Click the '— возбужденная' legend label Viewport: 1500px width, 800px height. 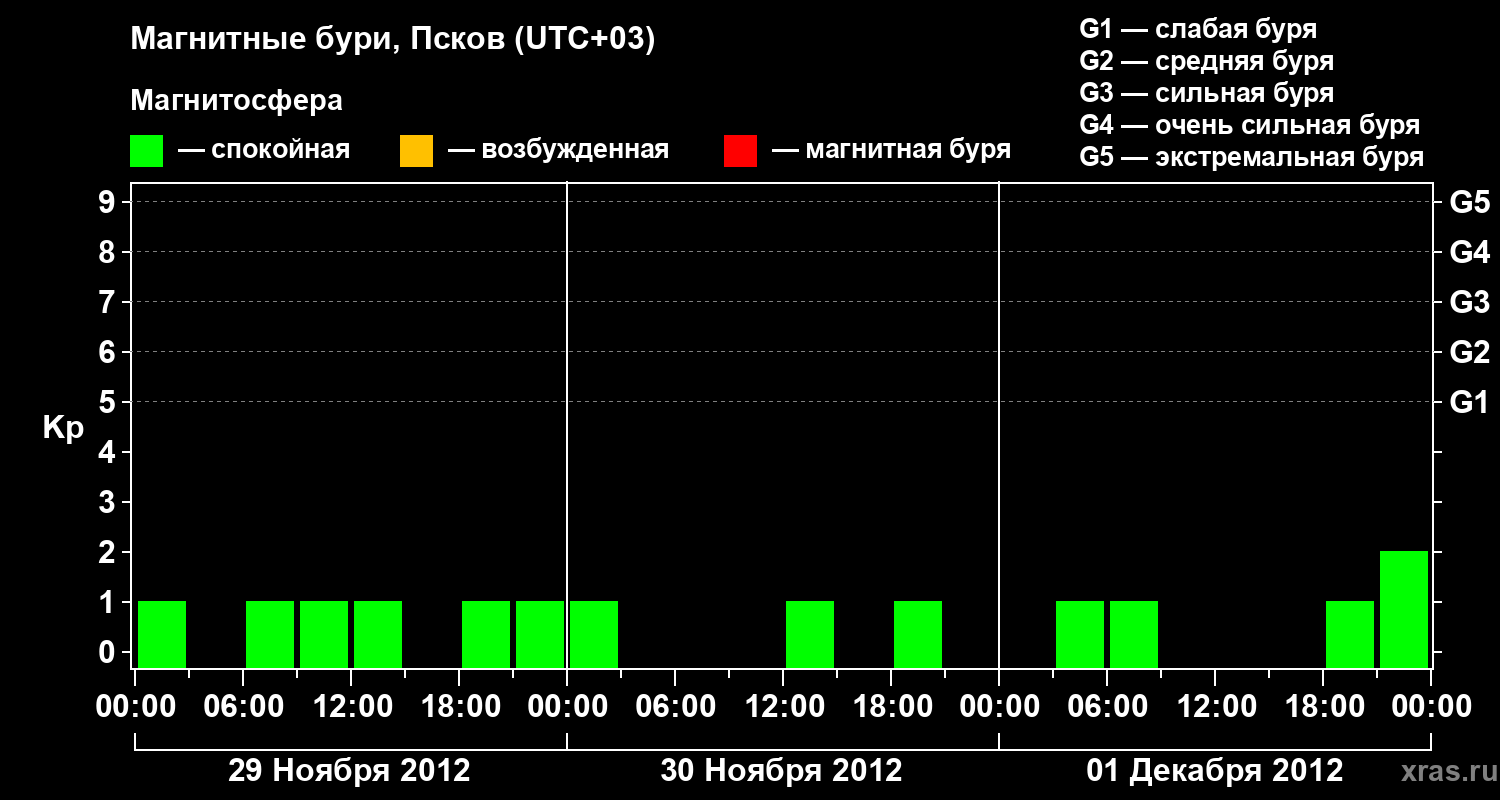point(558,150)
